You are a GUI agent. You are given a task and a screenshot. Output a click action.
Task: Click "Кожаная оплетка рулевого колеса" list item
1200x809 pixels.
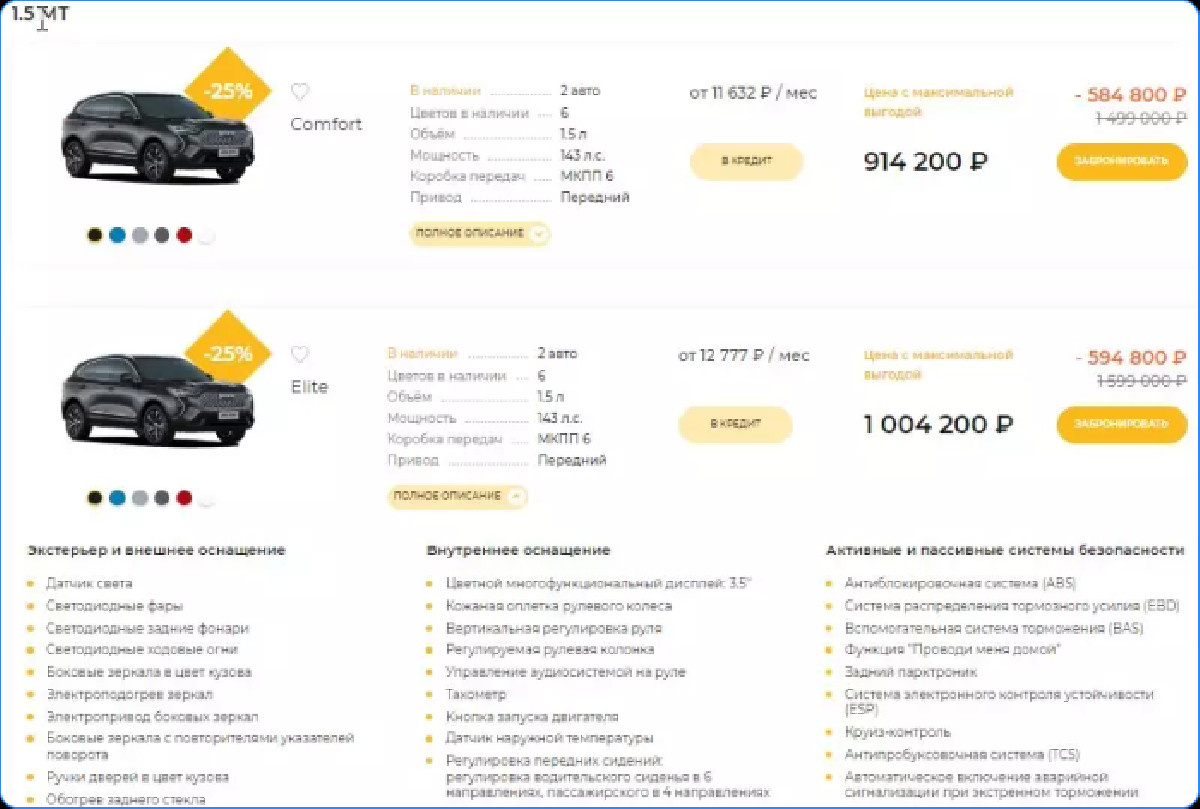559,606
